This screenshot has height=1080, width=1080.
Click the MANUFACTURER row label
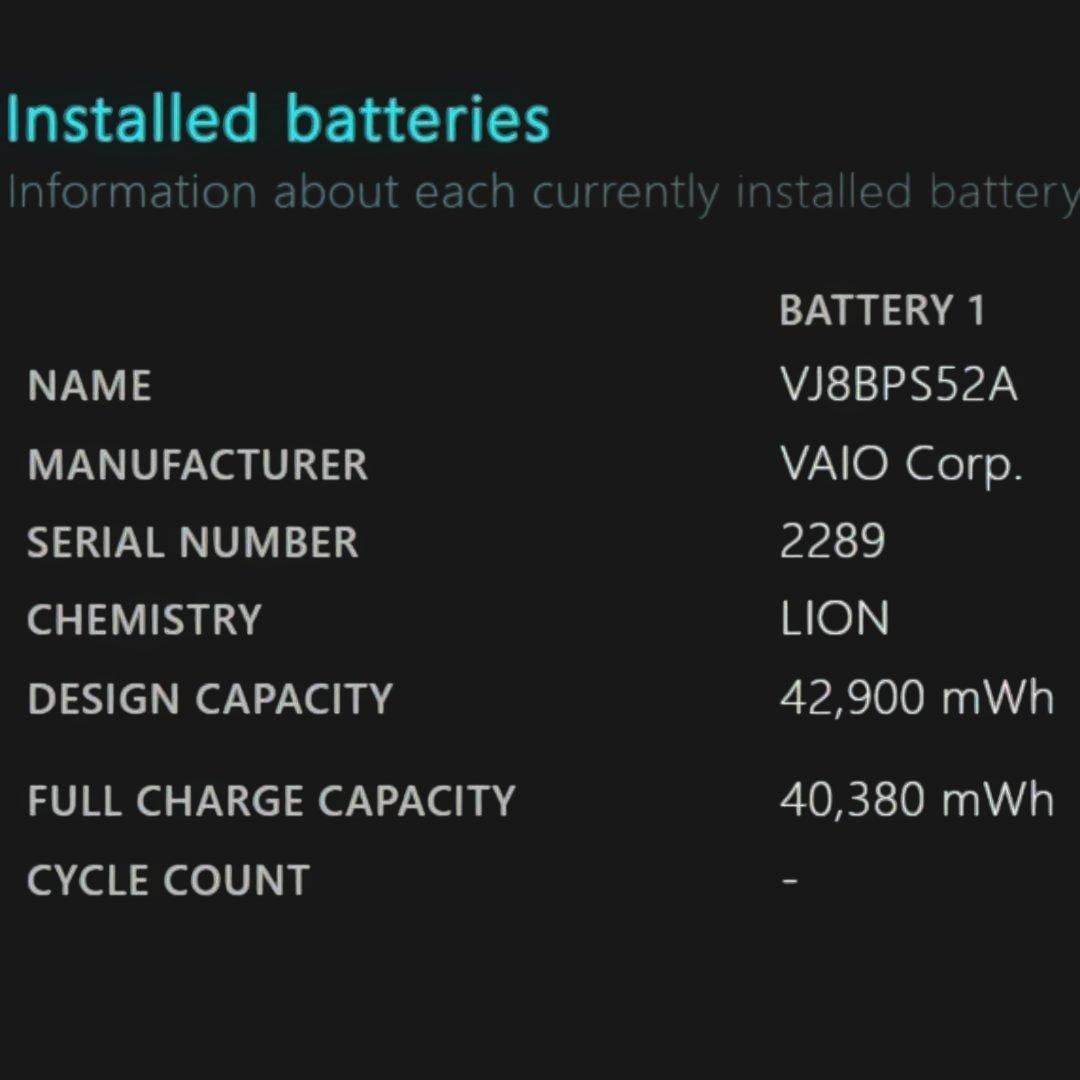[x=198, y=465]
